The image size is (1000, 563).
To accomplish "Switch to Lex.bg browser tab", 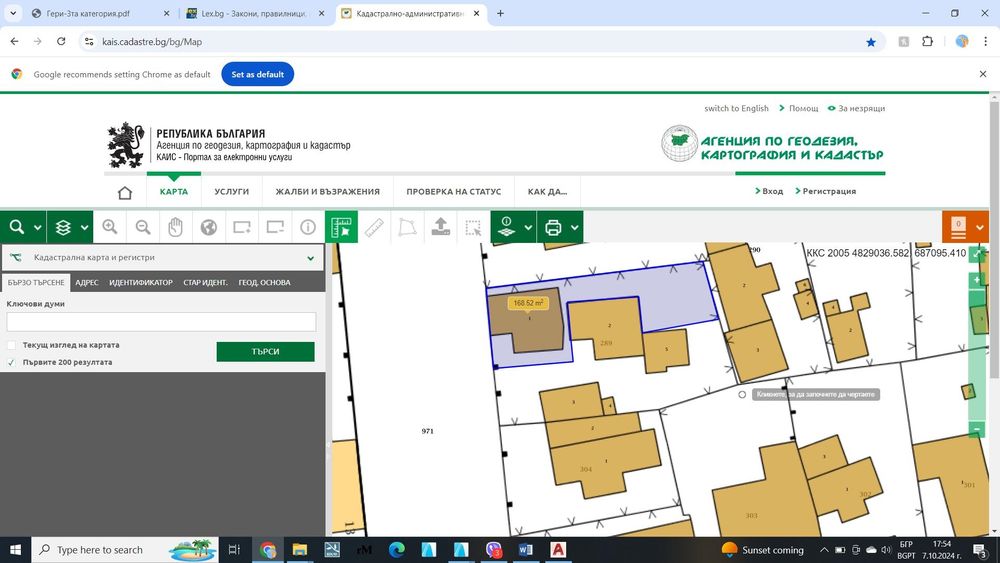I will [x=255, y=13].
